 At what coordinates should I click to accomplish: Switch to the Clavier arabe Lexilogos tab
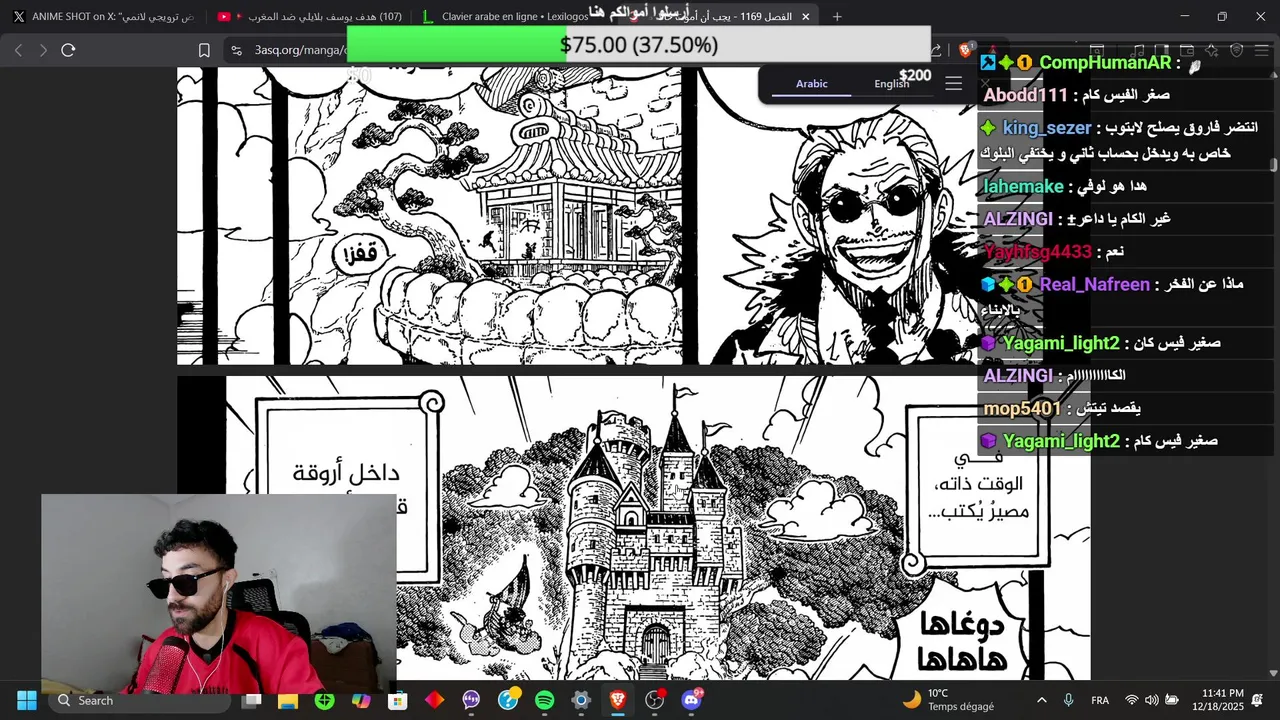513,16
